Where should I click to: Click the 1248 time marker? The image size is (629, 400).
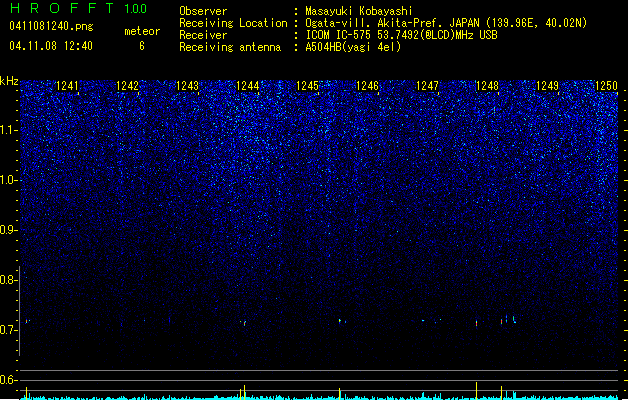[487, 86]
